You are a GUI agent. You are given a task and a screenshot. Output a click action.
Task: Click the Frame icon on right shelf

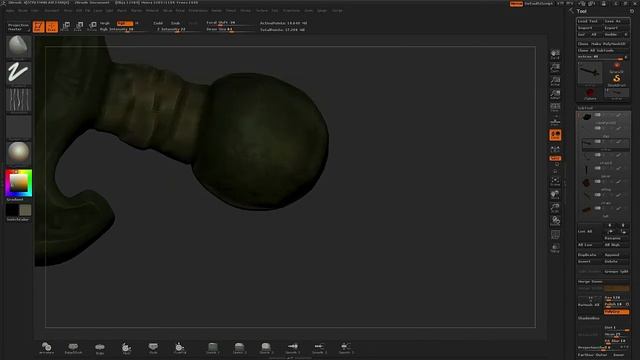pos(555,181)
